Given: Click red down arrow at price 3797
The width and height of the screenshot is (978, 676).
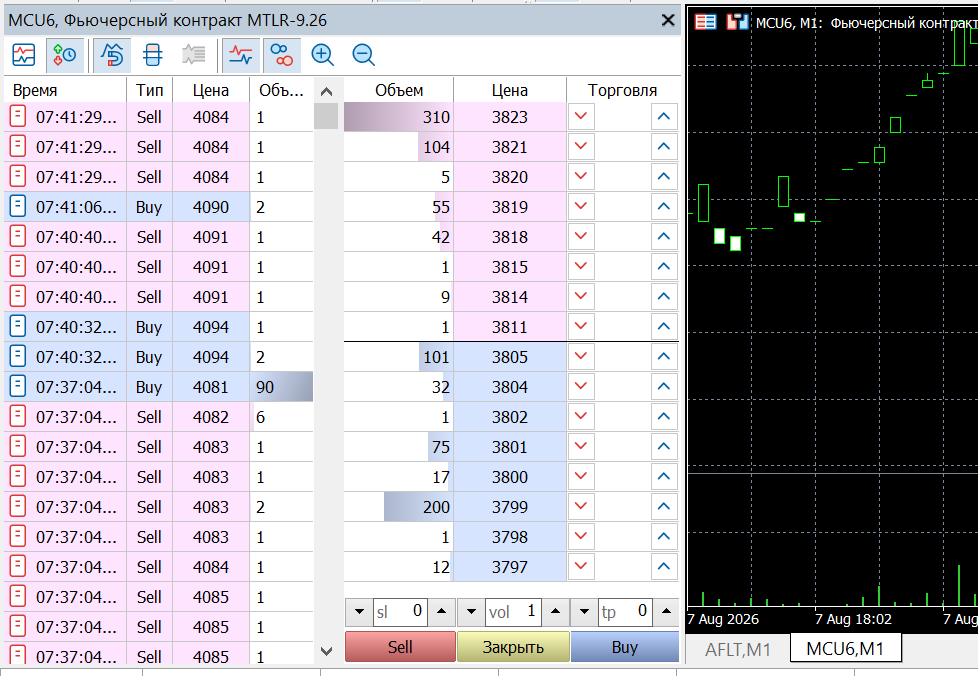Looking at the screenshot, I should [x=581, y=566].
